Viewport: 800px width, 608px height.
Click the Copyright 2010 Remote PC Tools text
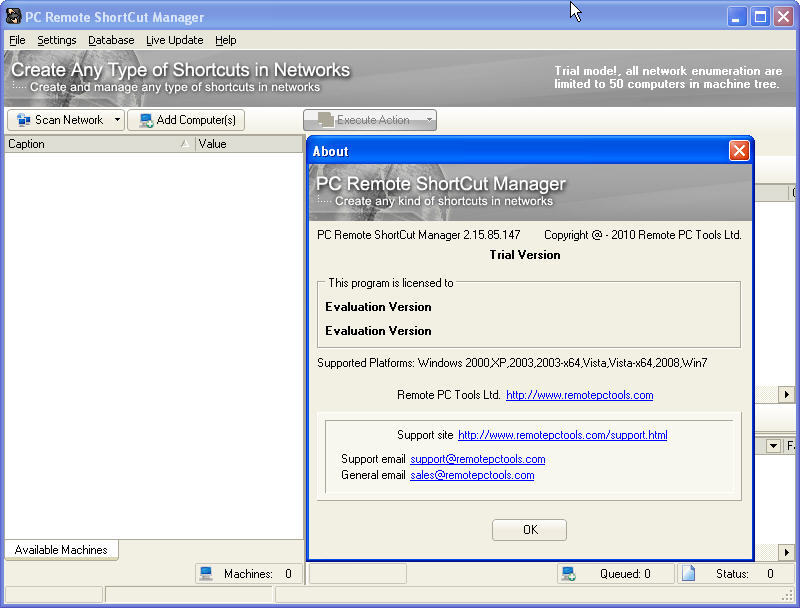(642, 235)
